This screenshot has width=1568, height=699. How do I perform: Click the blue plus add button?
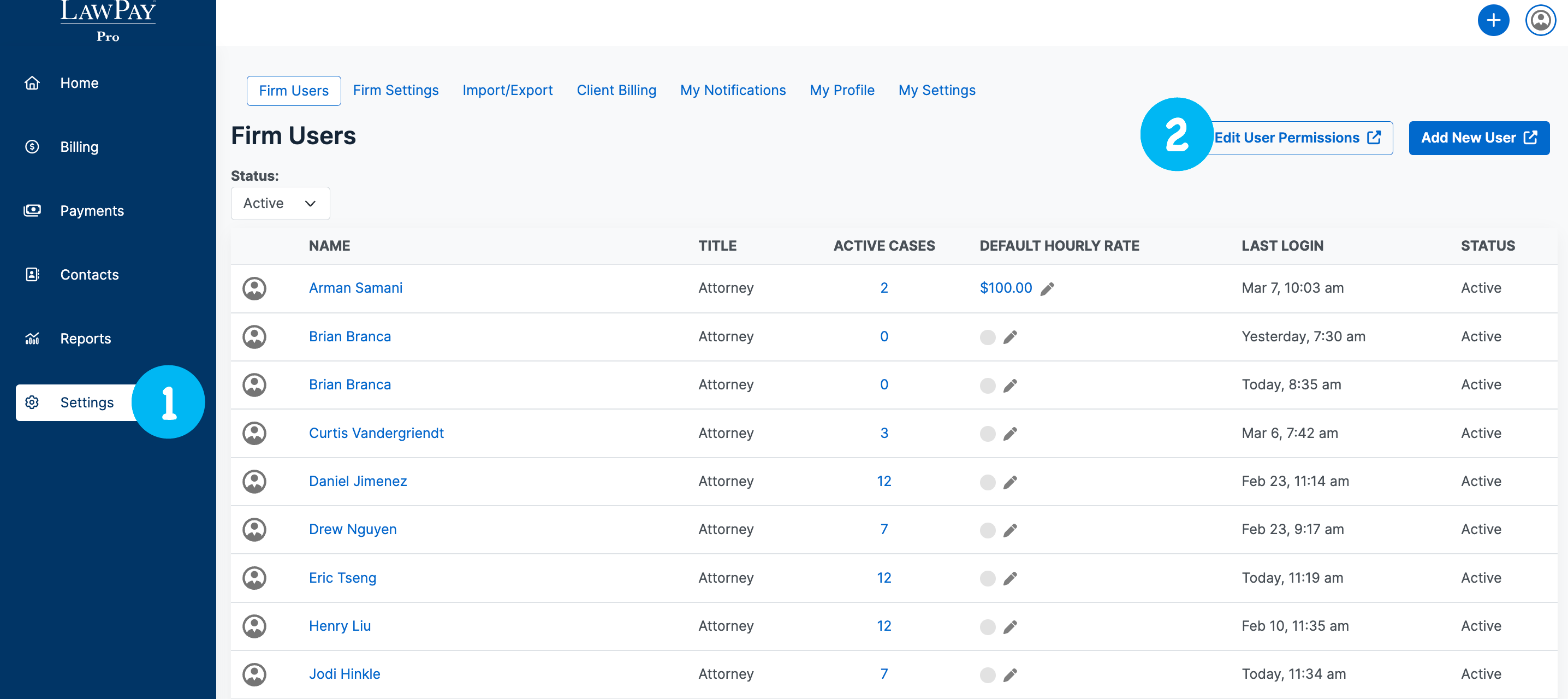point(1493,21)
